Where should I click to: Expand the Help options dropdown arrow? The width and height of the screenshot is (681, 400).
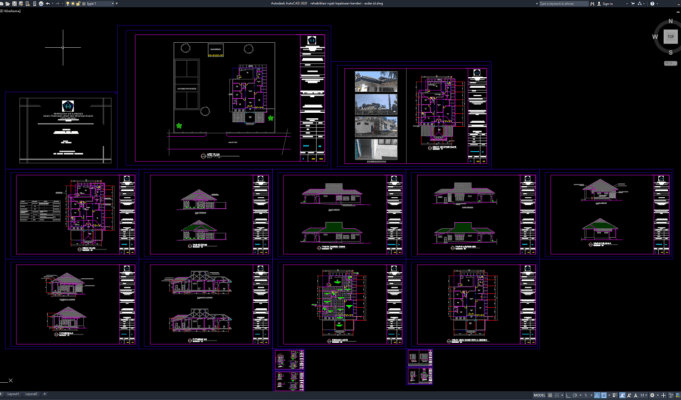click(x=657, y=3)
